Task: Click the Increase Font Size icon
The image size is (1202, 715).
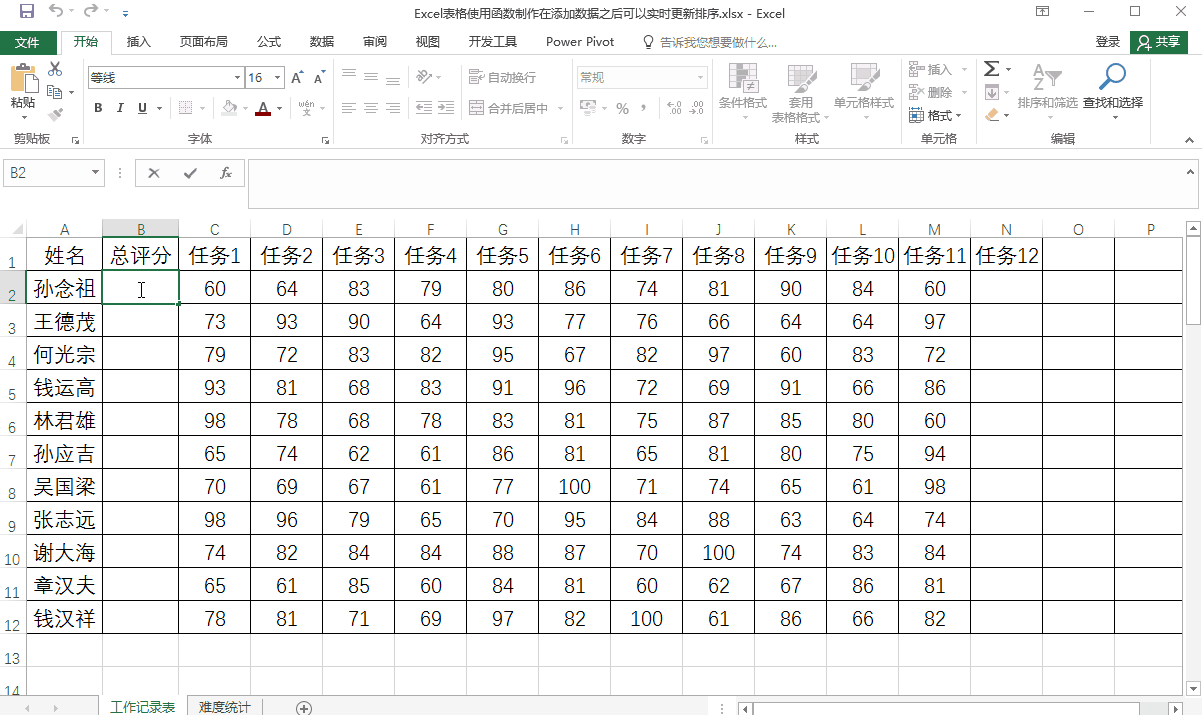Action: pos(297,78)
